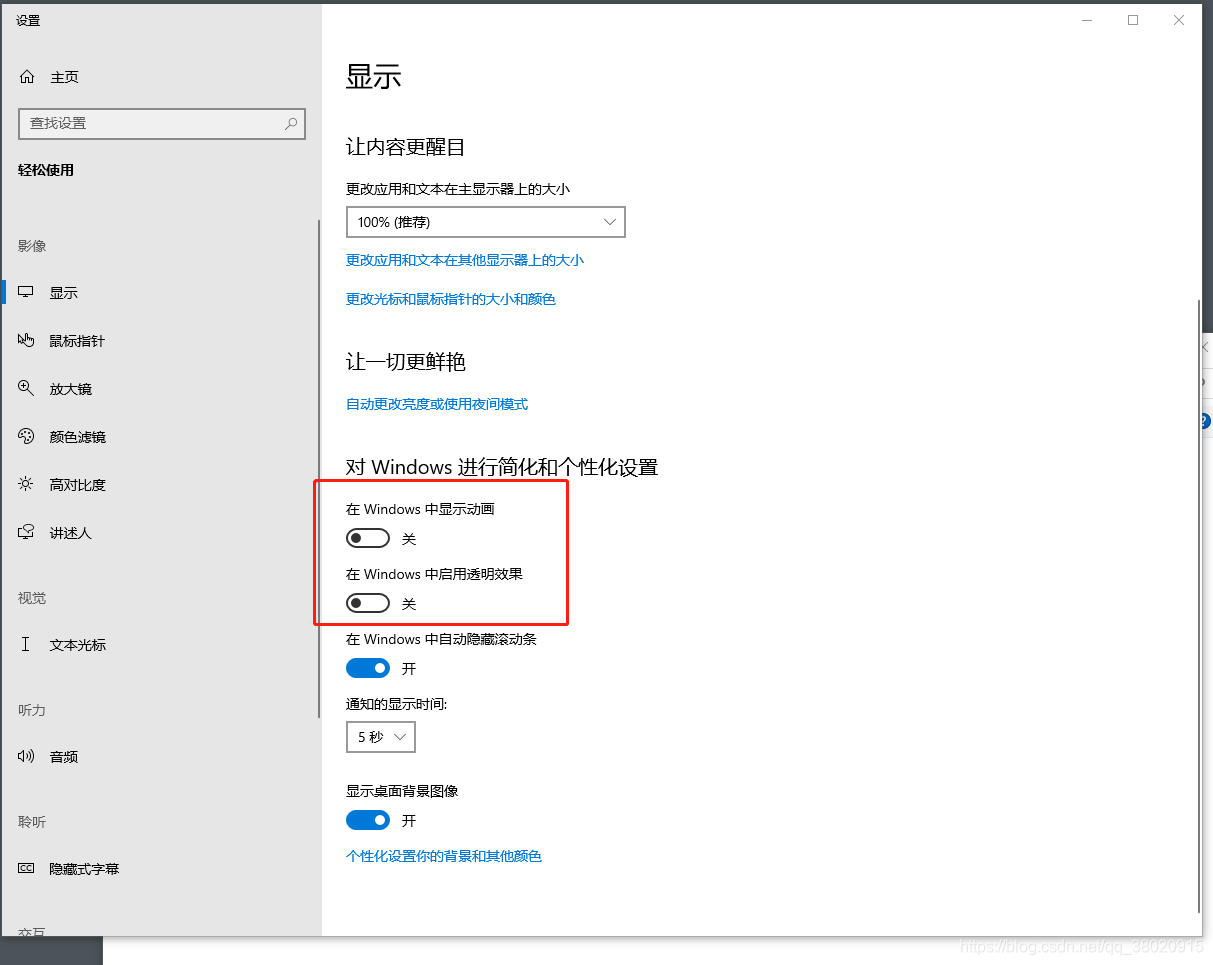The image size is (1213, 965).
Task: Click the 视觉 section label
Action: click(x=32, y=598)
